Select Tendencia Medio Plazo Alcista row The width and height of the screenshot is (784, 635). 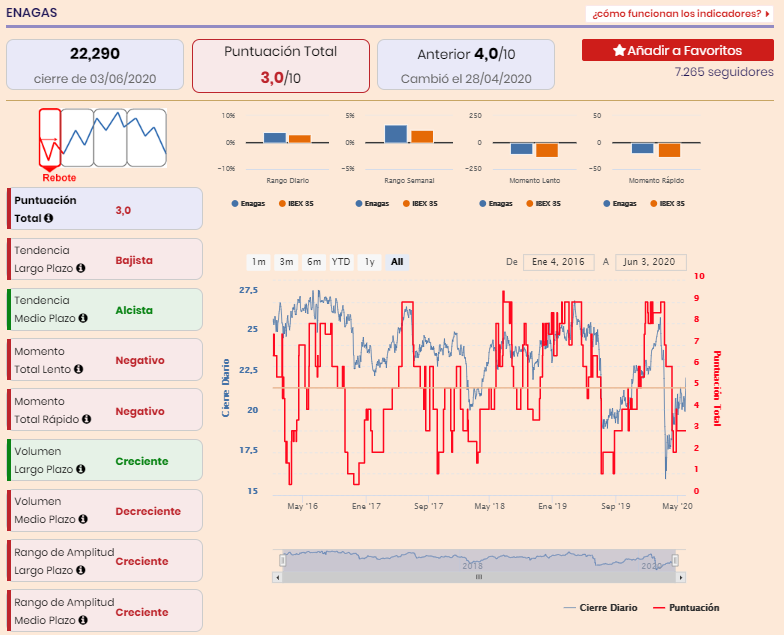tap(105, 310)
